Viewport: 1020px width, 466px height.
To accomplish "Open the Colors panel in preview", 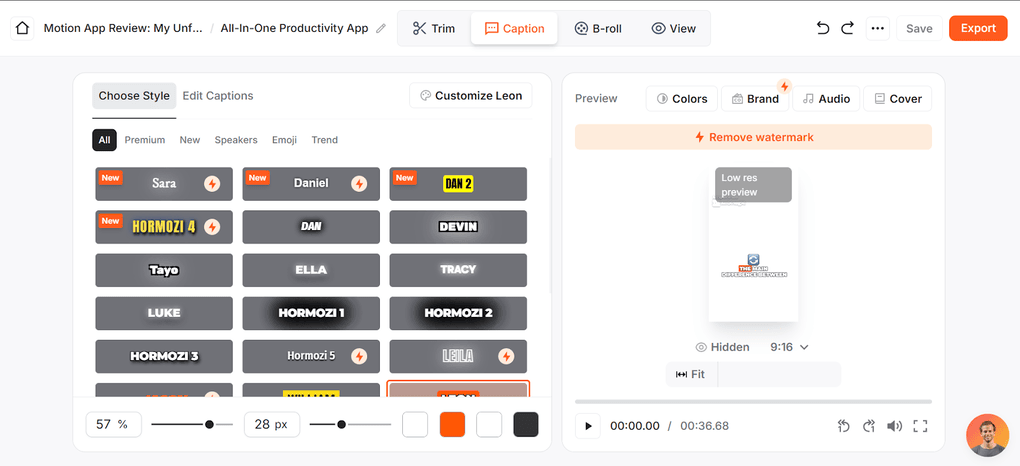I will point(681,99).
